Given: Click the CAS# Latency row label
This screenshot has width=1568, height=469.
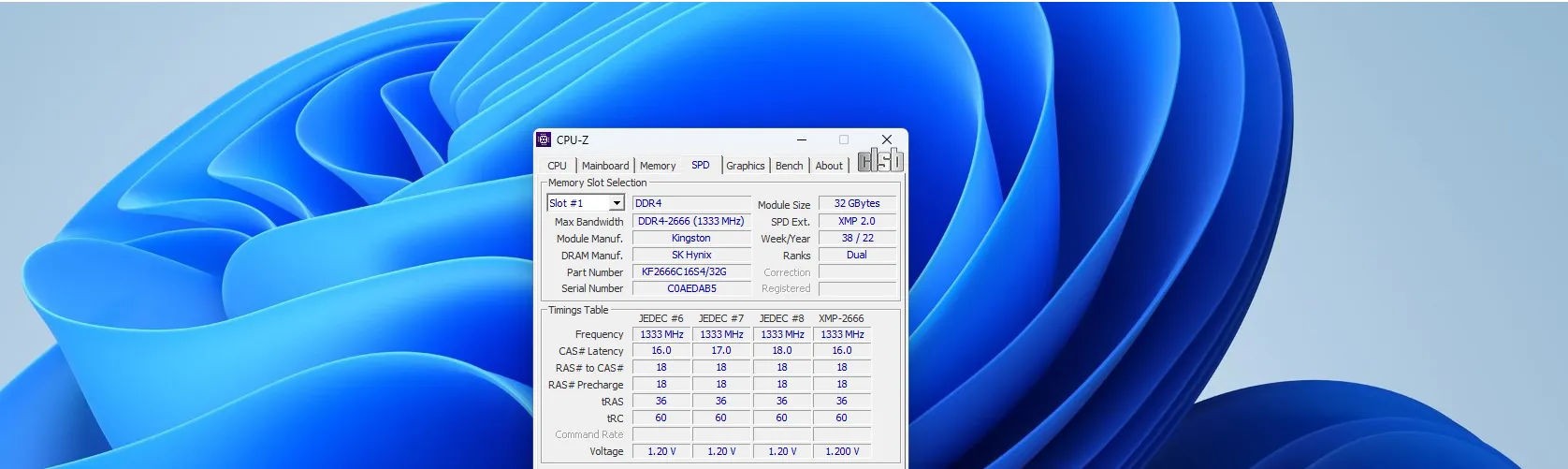Looking at the screenshot, I should pyautogui.click(x=590, y=351).
